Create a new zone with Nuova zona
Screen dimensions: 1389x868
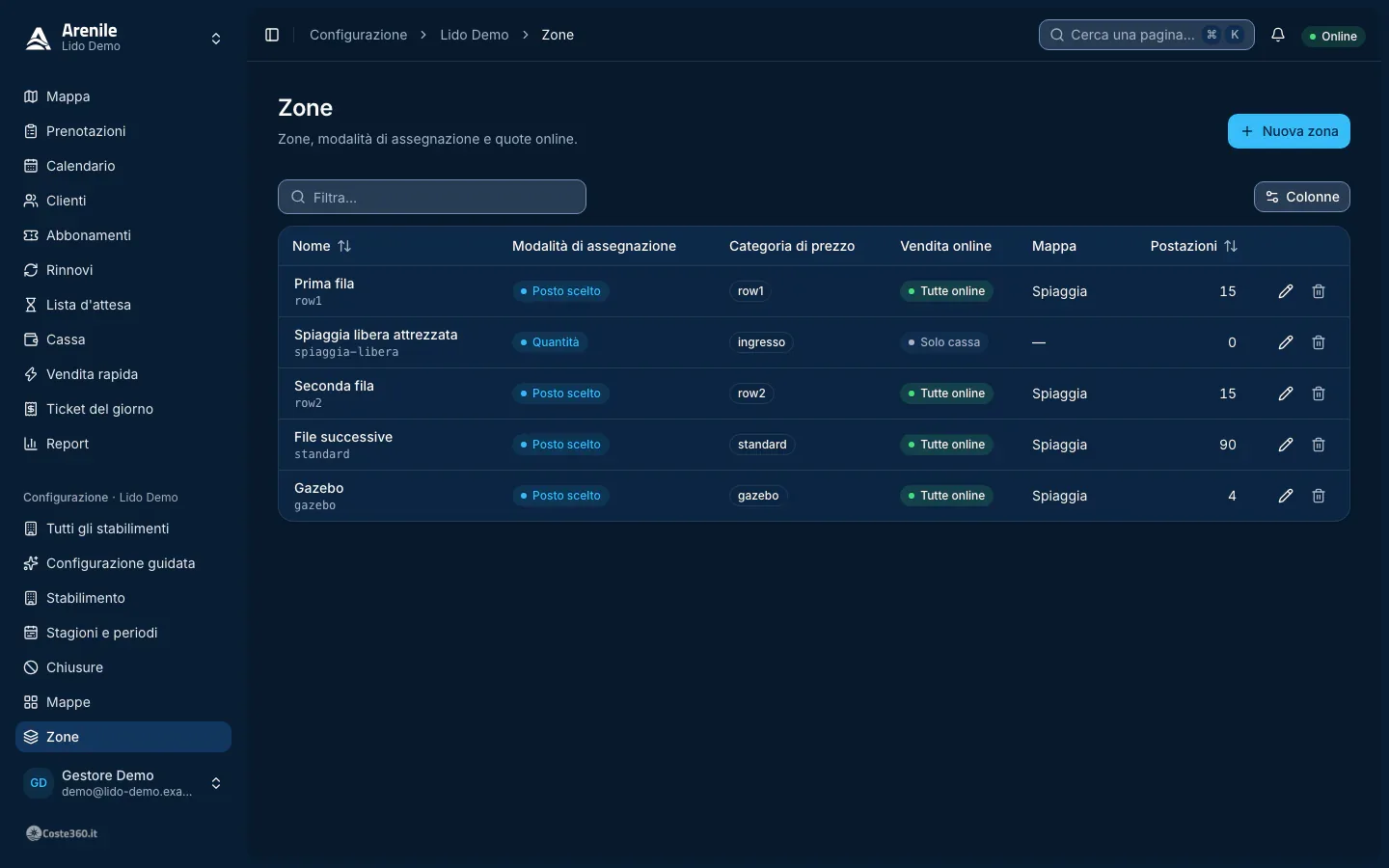pos(1289,131)
